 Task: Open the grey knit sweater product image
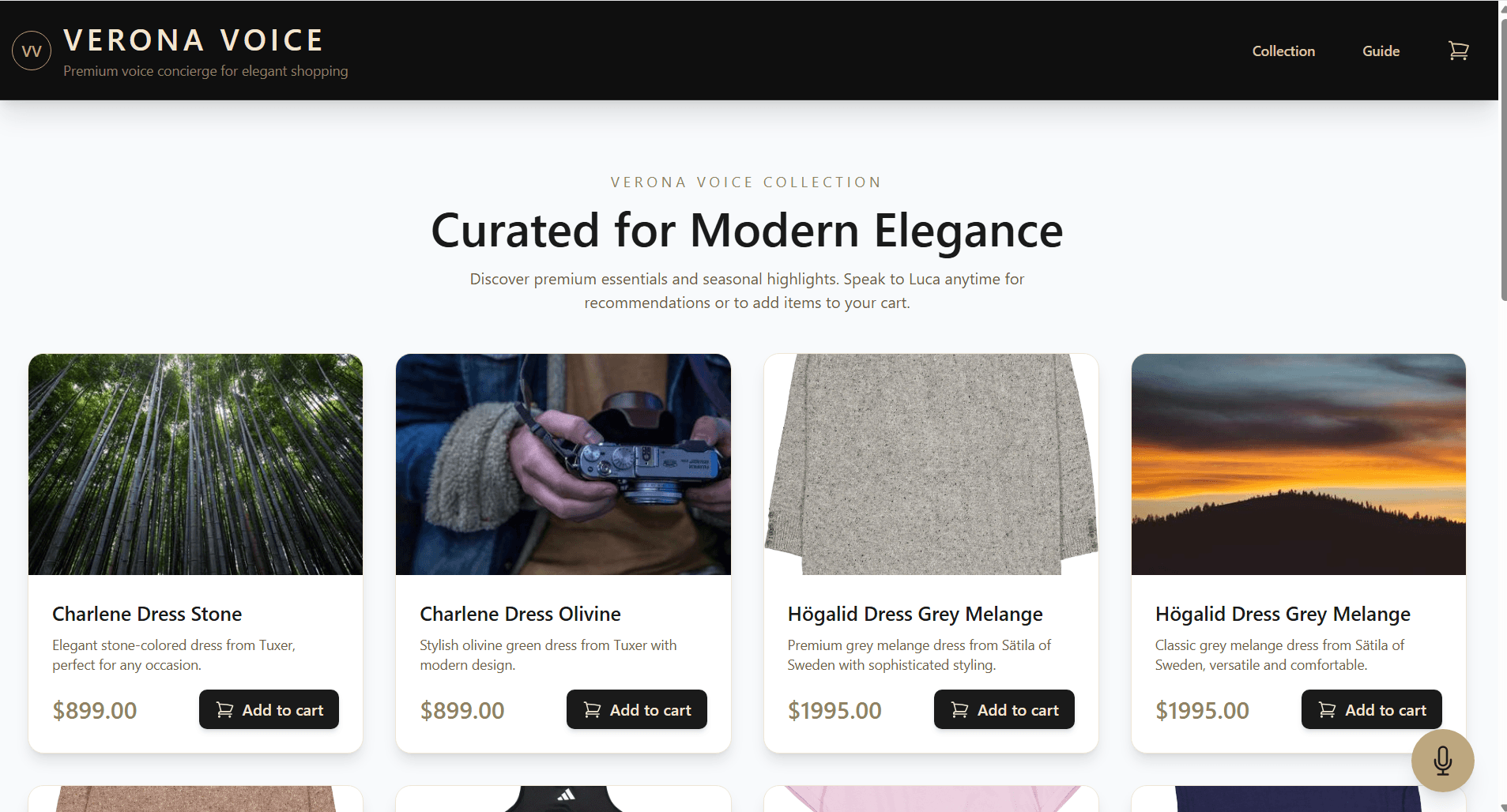(x=931, y=464)
